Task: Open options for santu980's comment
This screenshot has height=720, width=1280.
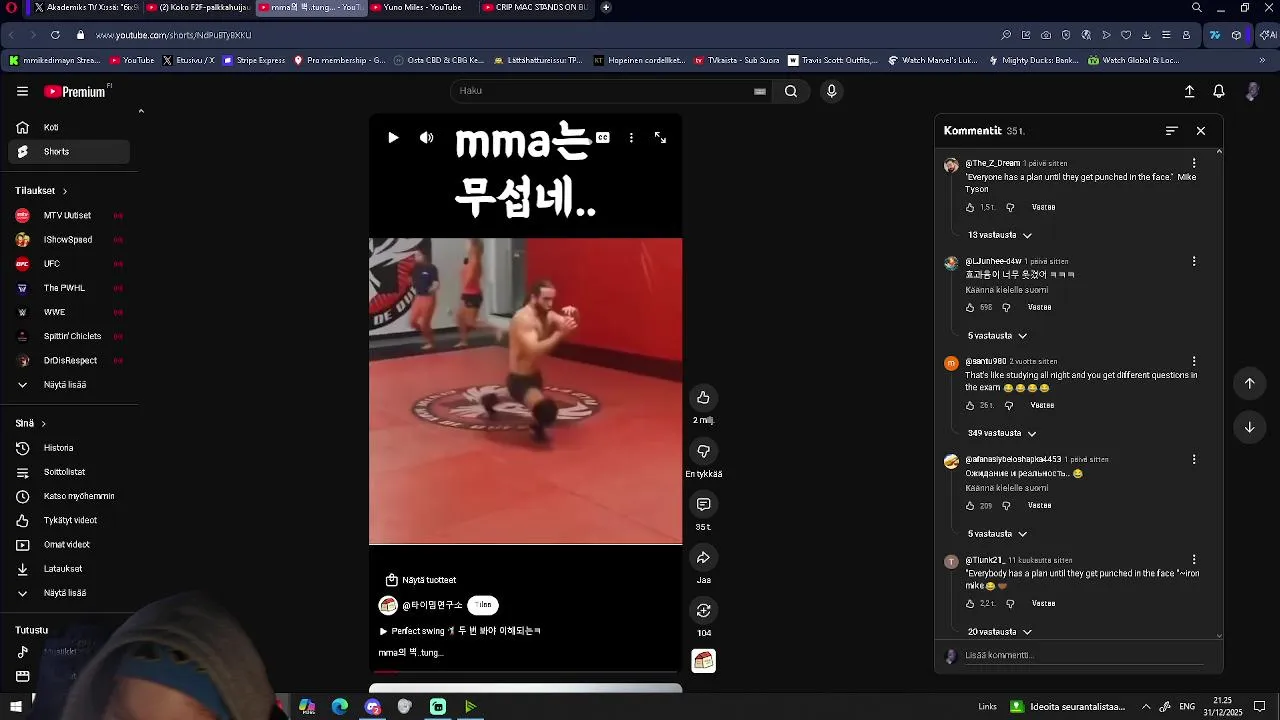Action: pos(1193,361)
